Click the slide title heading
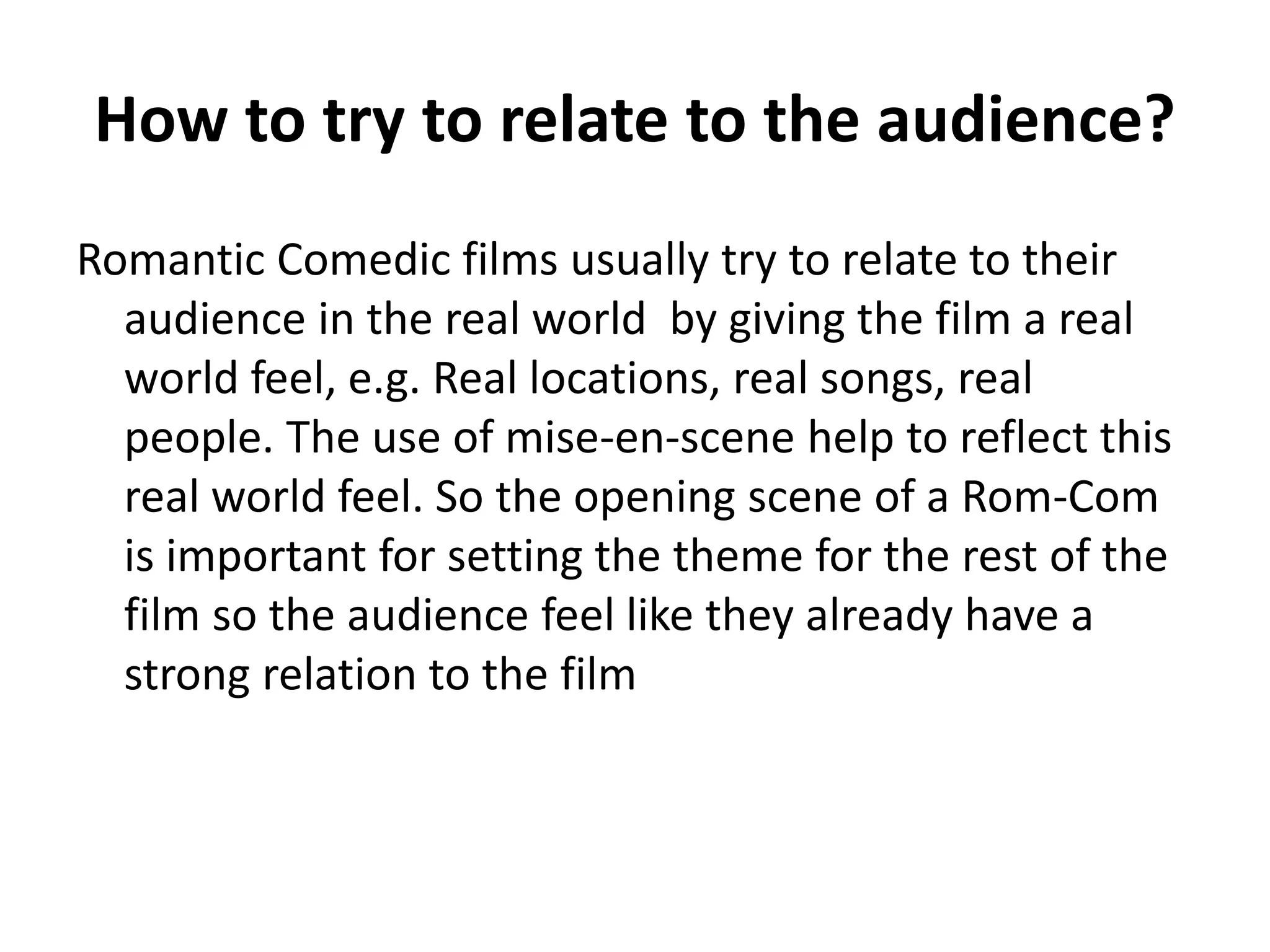 (634, 119)
